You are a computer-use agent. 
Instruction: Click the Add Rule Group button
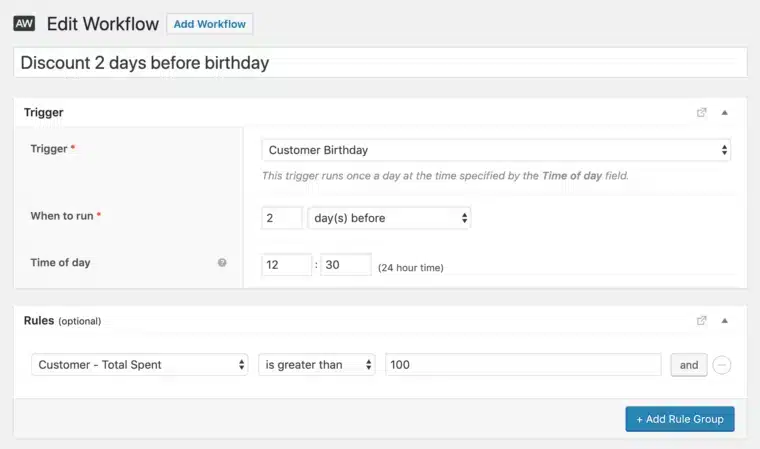click(x=680, y=419)
